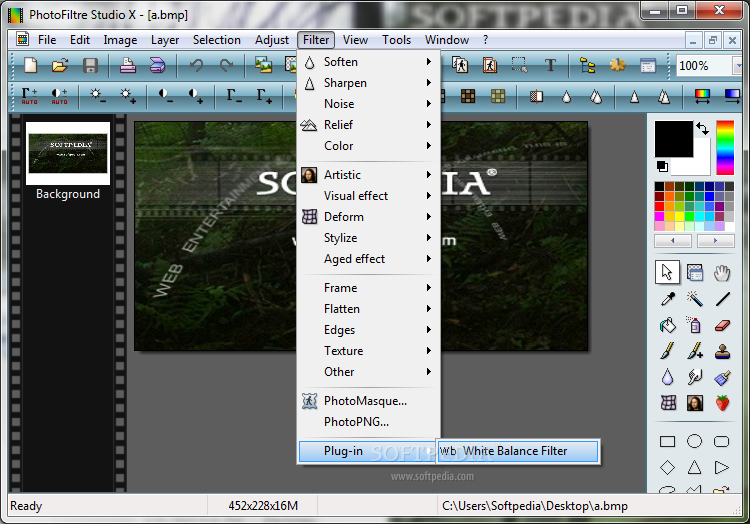Click the black foreground color swatch
750x524 pixels.
673,139
